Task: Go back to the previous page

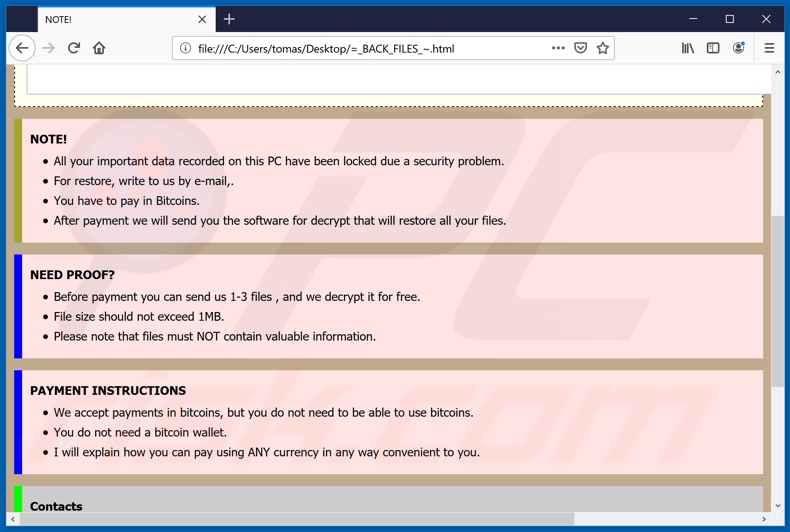Action: coord(22,48)
